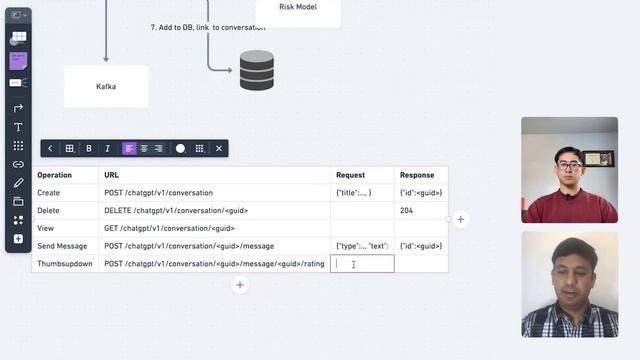Select the Delete operation cell
The height and width of the screenshot is (360, 640).
pyautogui.click(x=65, y=211)
